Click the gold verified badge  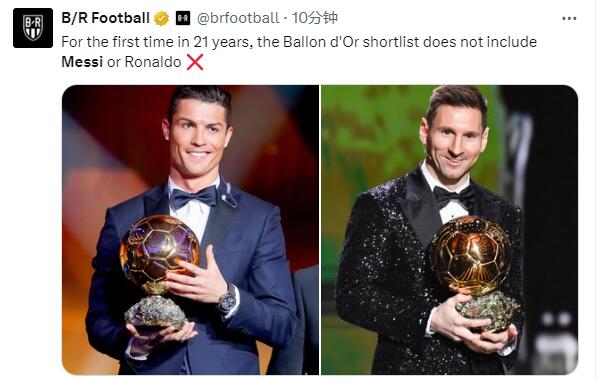pyautogui.click(x=161, y=18)
